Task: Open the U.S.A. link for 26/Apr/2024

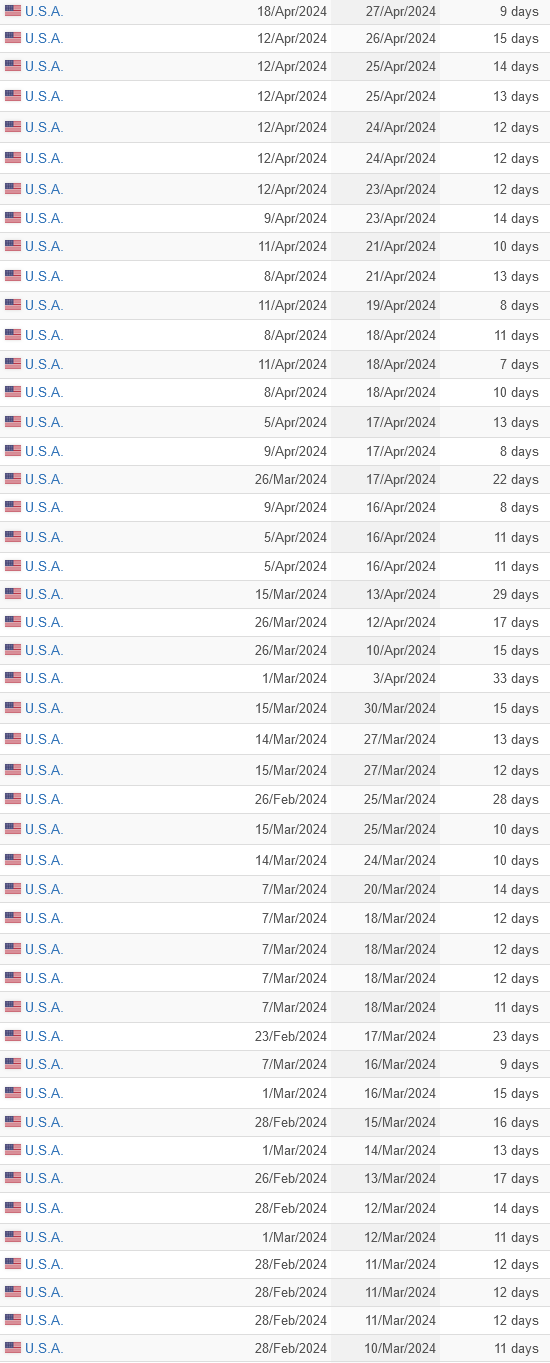Action: click(44, 38)
